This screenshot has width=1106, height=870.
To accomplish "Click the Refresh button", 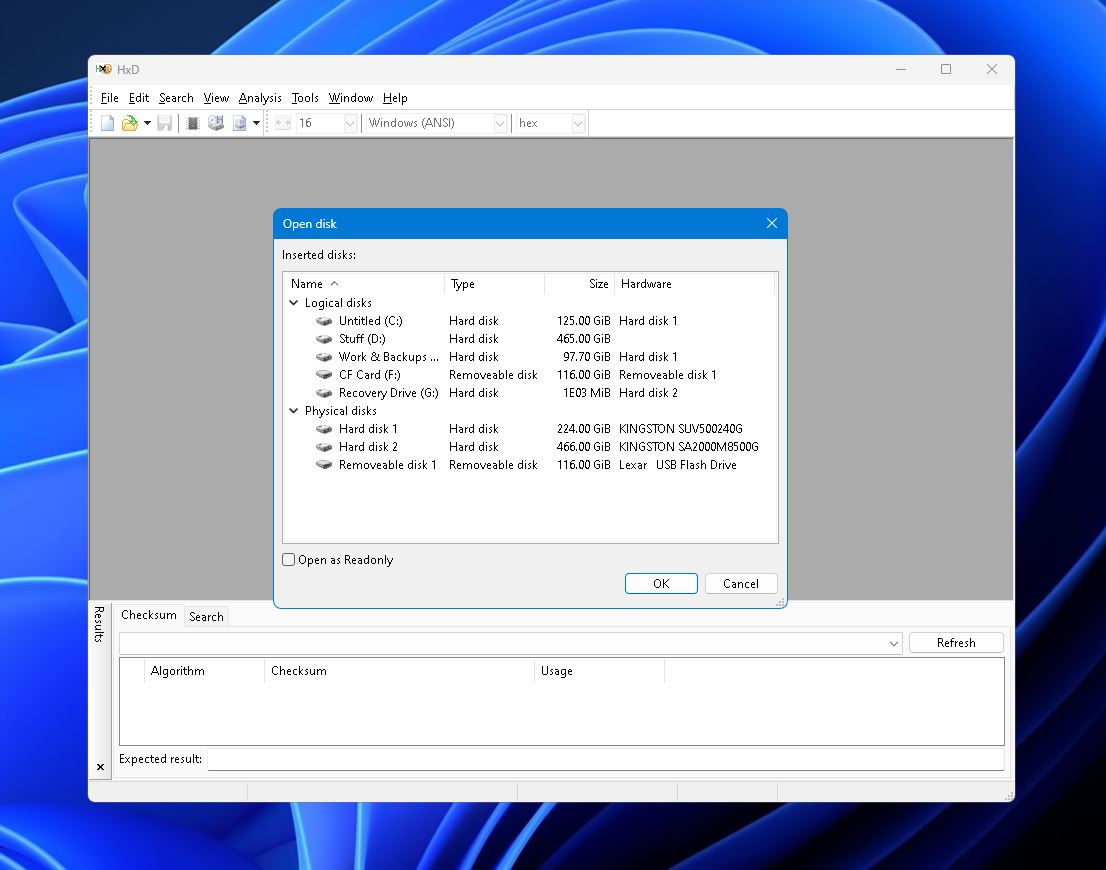I will [x=955, y=642].
